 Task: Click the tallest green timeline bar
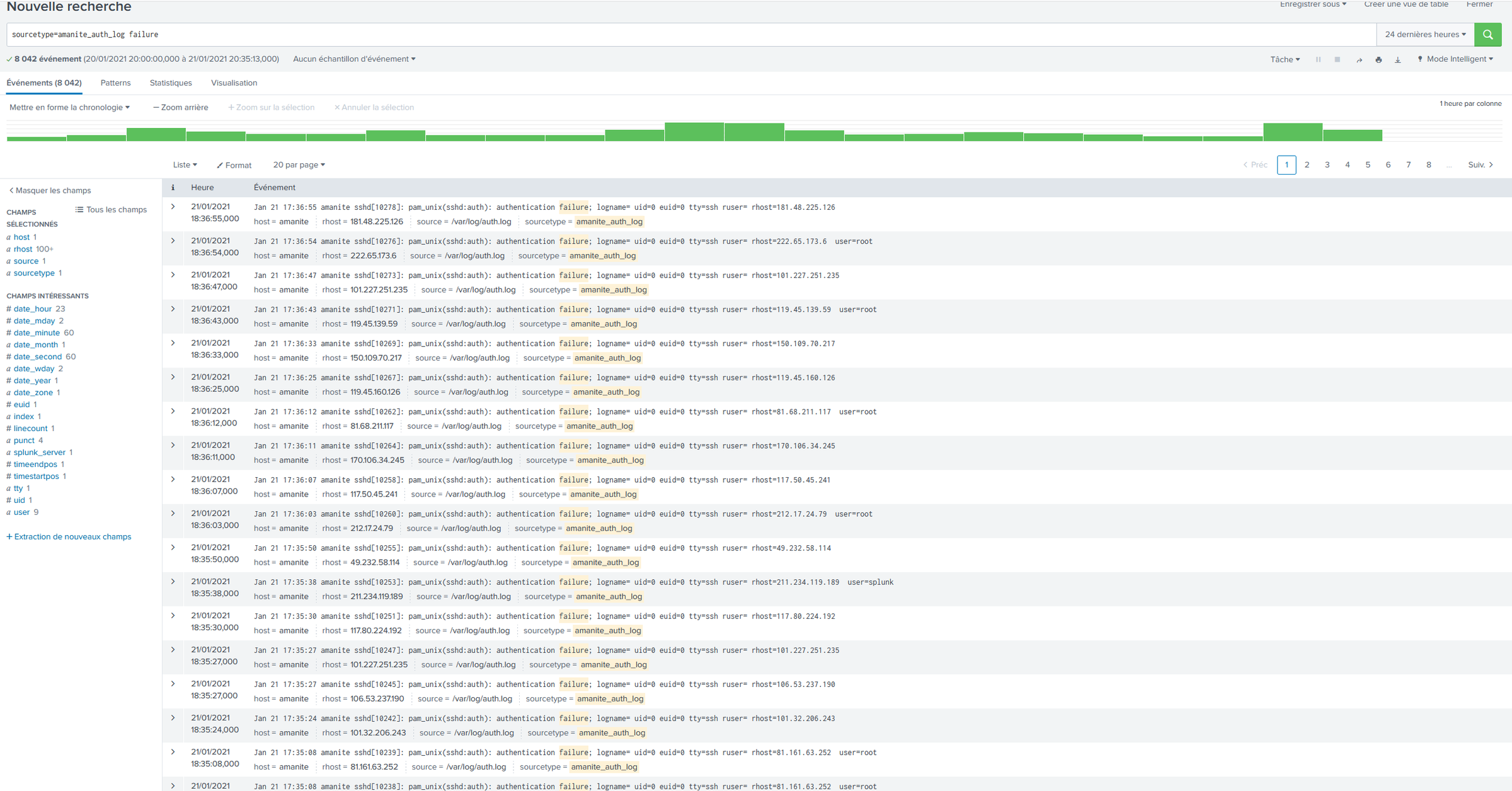[x=694, y=132]
